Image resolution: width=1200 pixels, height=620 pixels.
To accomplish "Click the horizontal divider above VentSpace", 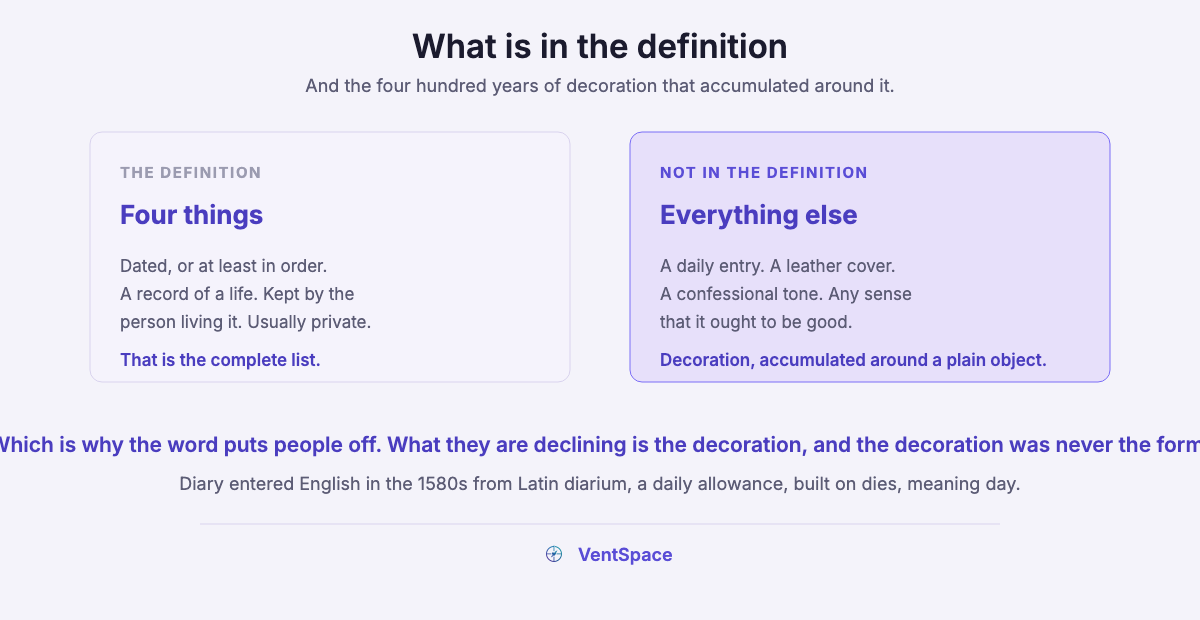I will coord(600,524).
